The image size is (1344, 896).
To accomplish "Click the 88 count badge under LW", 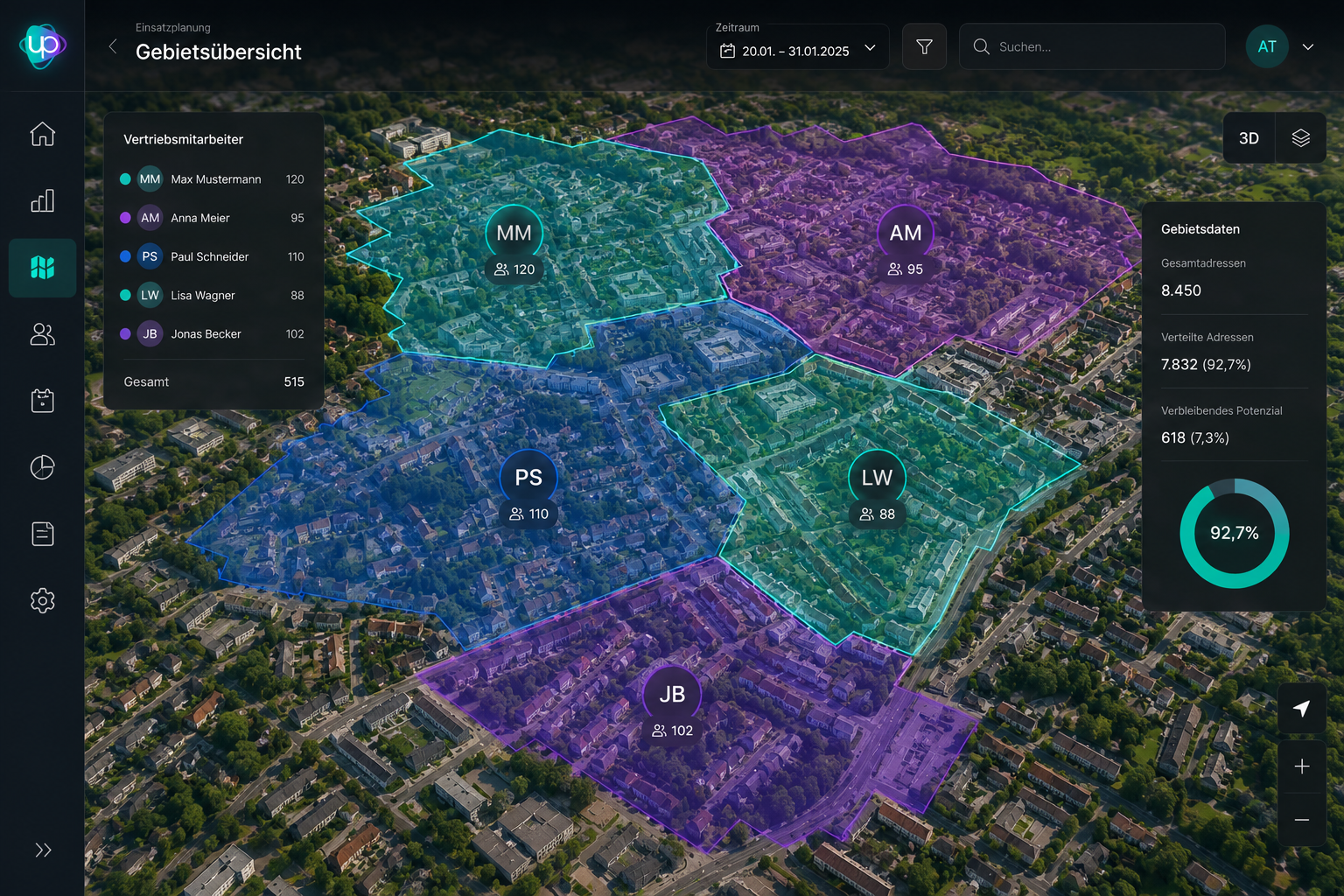I will coord(878,514).
